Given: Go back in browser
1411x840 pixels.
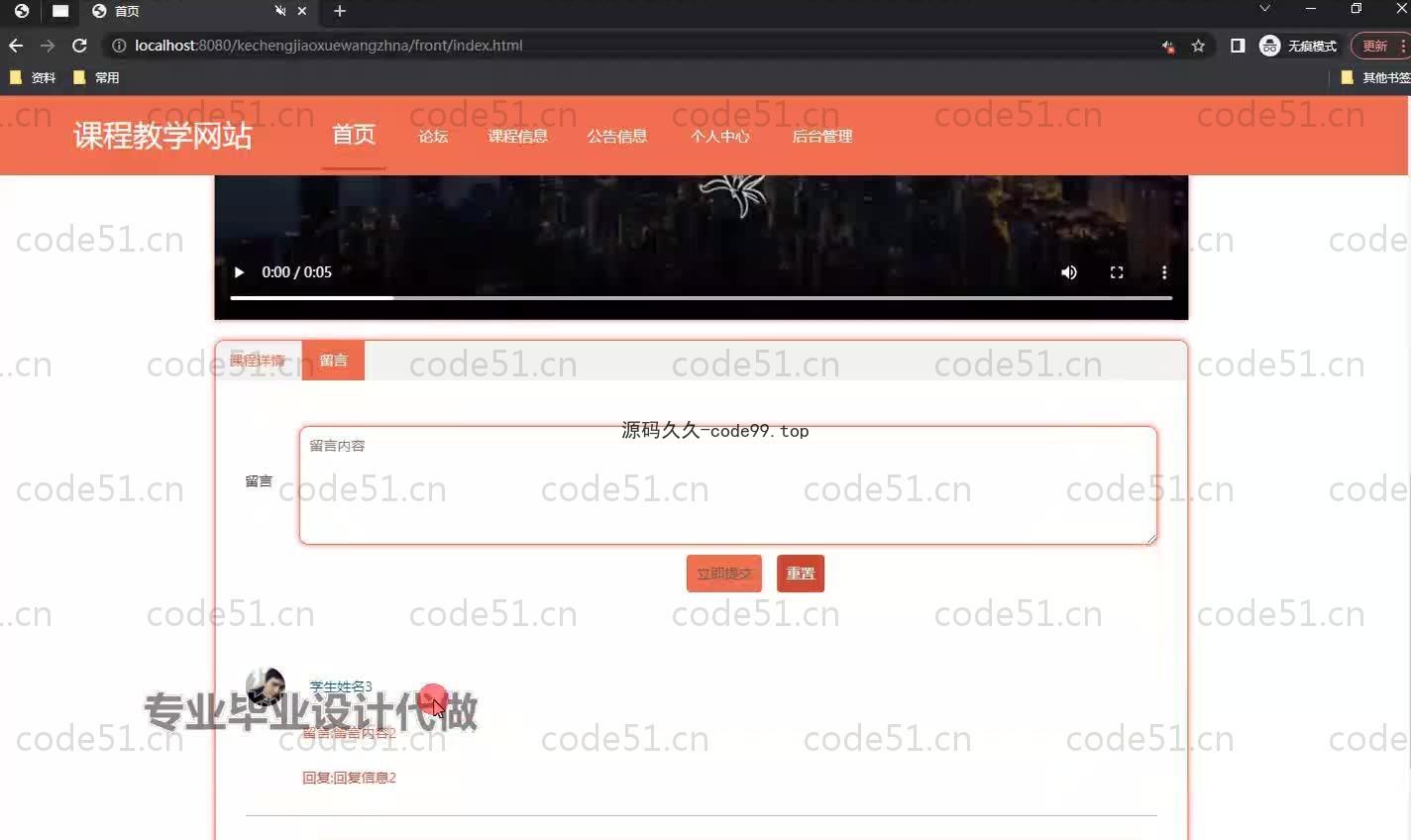Looking at the screenshot, I should click(16, 46).
